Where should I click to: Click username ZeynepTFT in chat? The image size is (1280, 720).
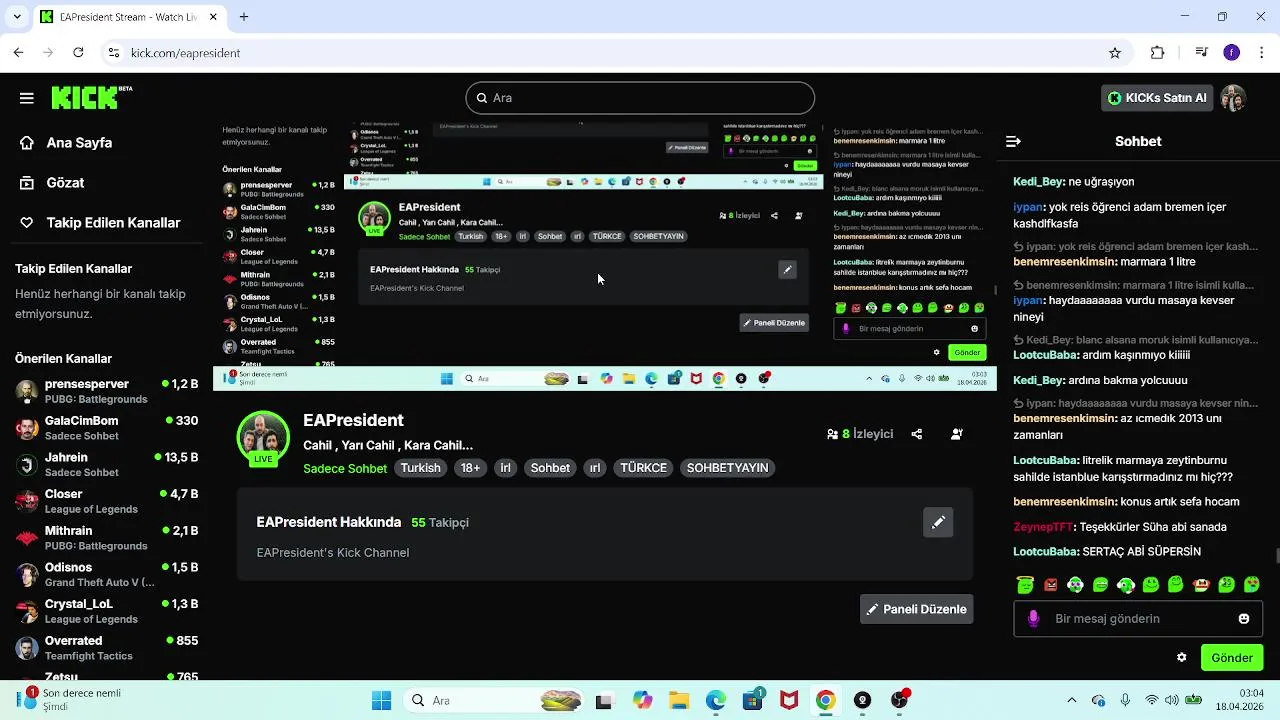(1043, 527)
